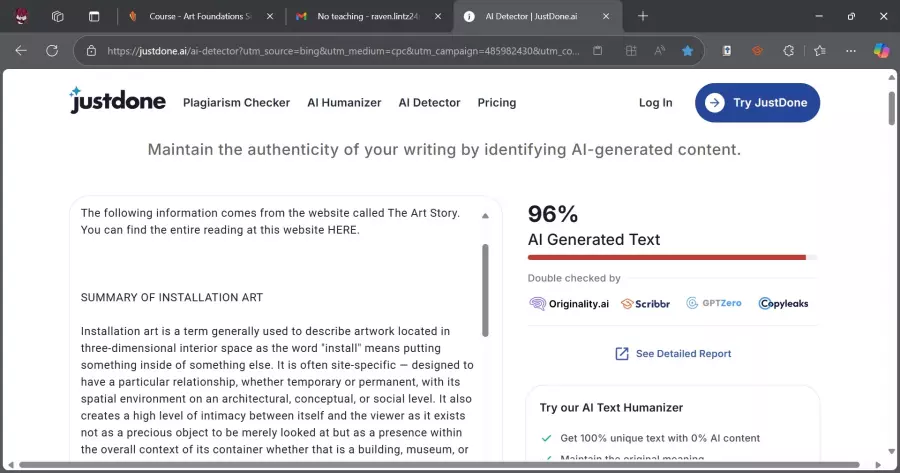Click the 96% score text
900x473 pixels.
(553, 214)
